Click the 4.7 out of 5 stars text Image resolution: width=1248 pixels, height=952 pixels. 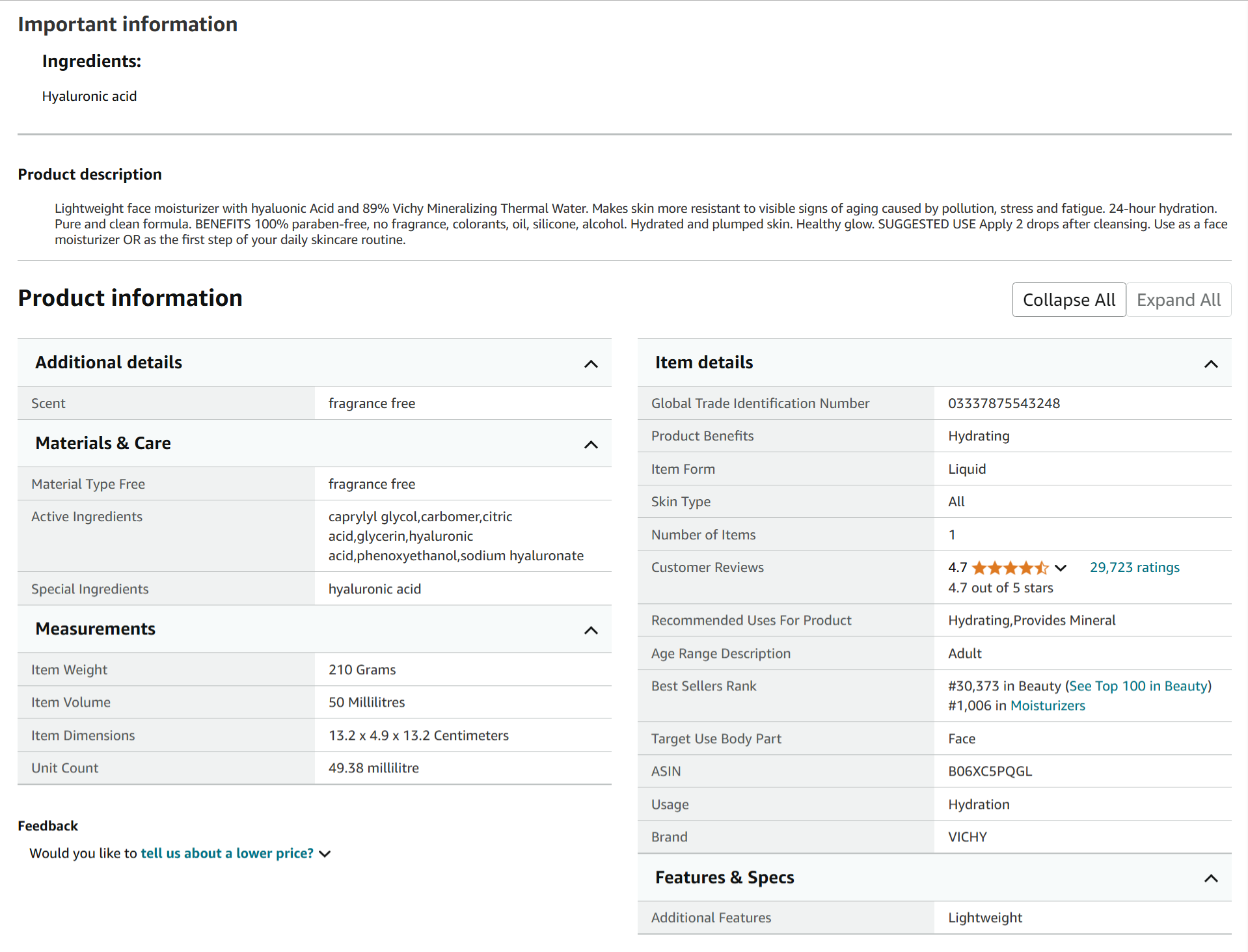1000,588
